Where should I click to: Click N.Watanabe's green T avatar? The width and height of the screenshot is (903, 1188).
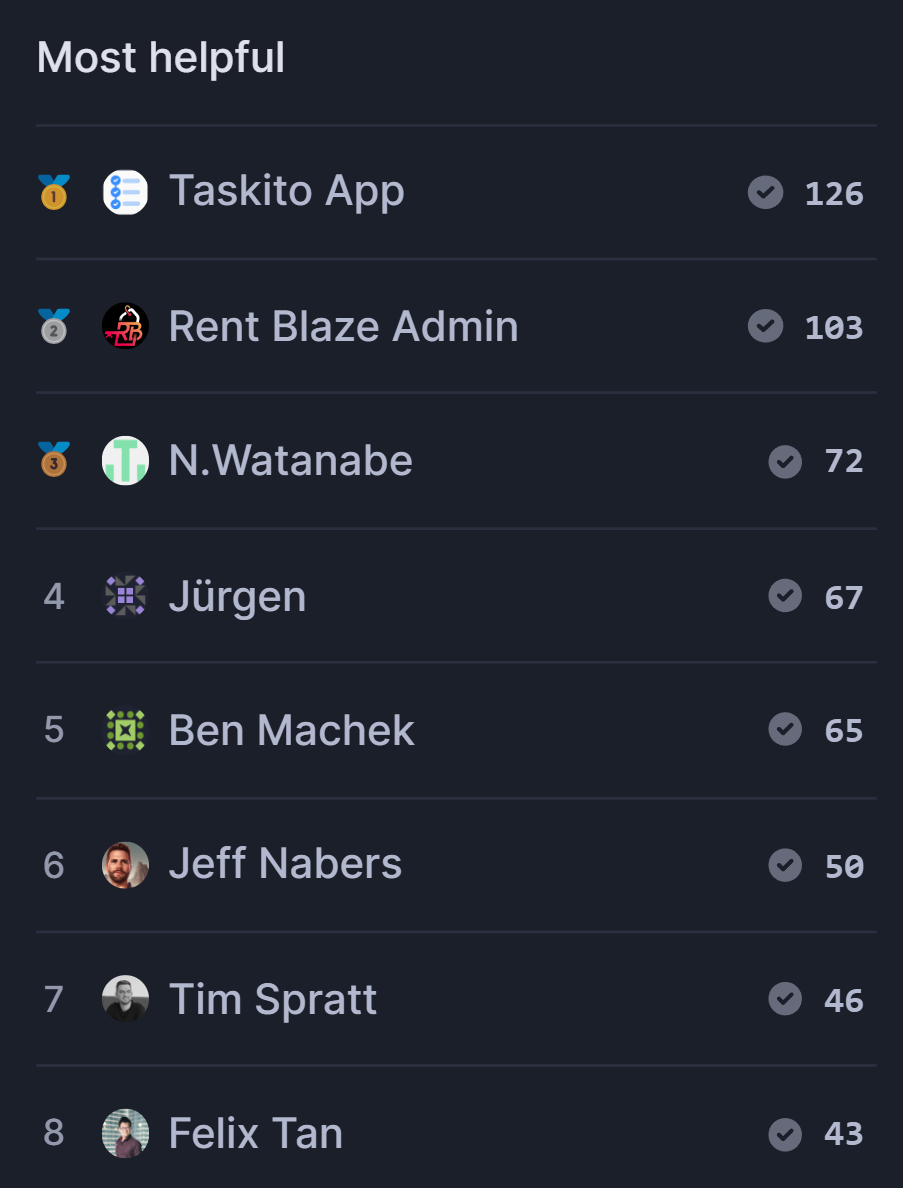coord(126,460)
